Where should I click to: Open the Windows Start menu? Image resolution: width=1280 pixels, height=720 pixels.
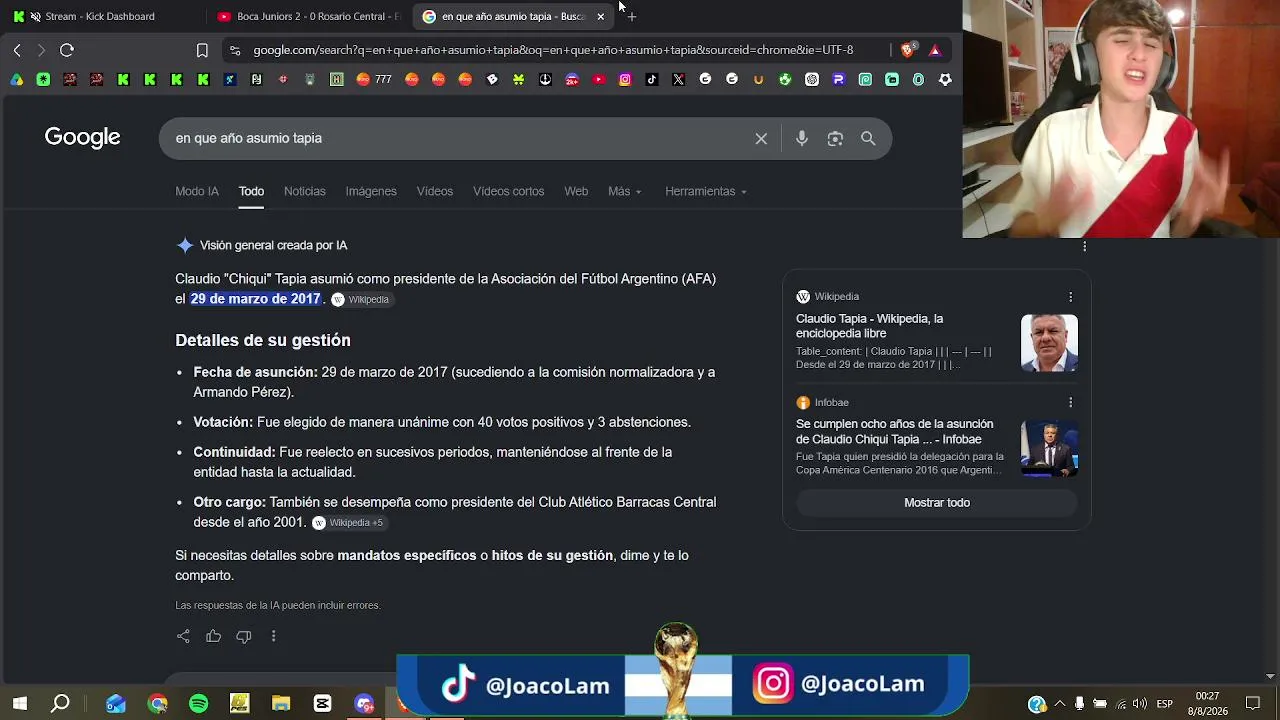click(19, 704)
